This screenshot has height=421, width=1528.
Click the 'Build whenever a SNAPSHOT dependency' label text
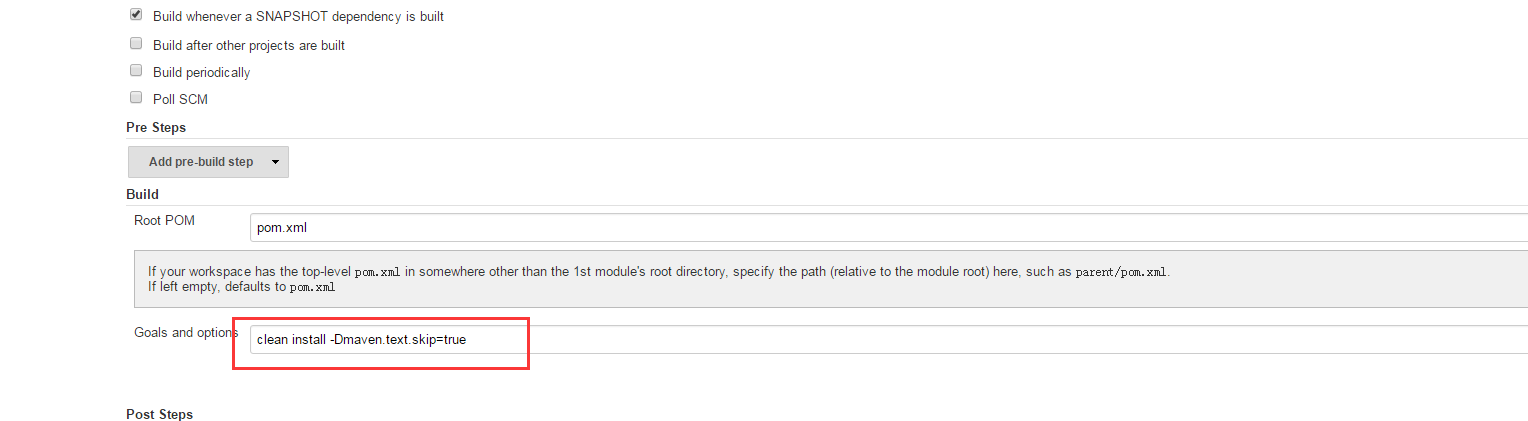(298, 17)
